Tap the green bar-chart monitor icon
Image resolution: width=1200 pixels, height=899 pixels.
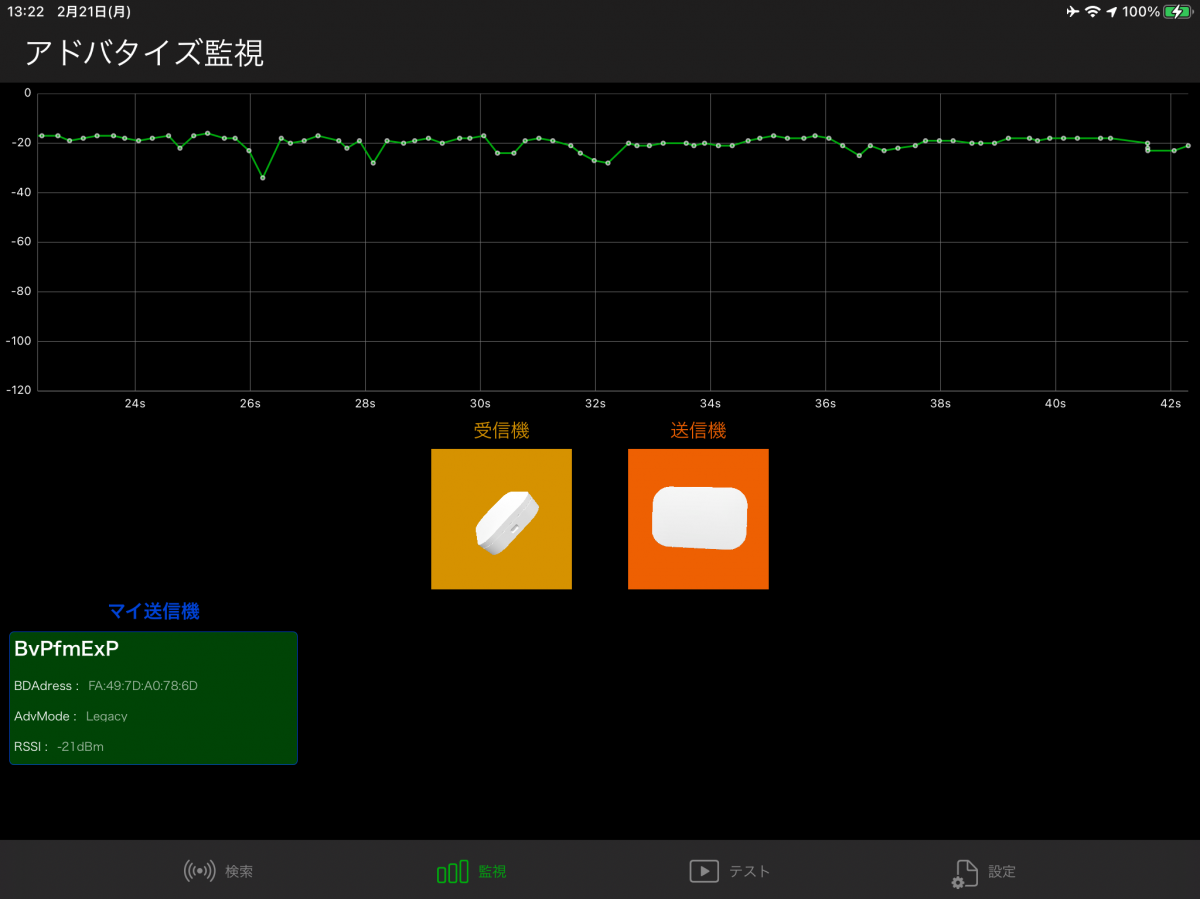452,872
